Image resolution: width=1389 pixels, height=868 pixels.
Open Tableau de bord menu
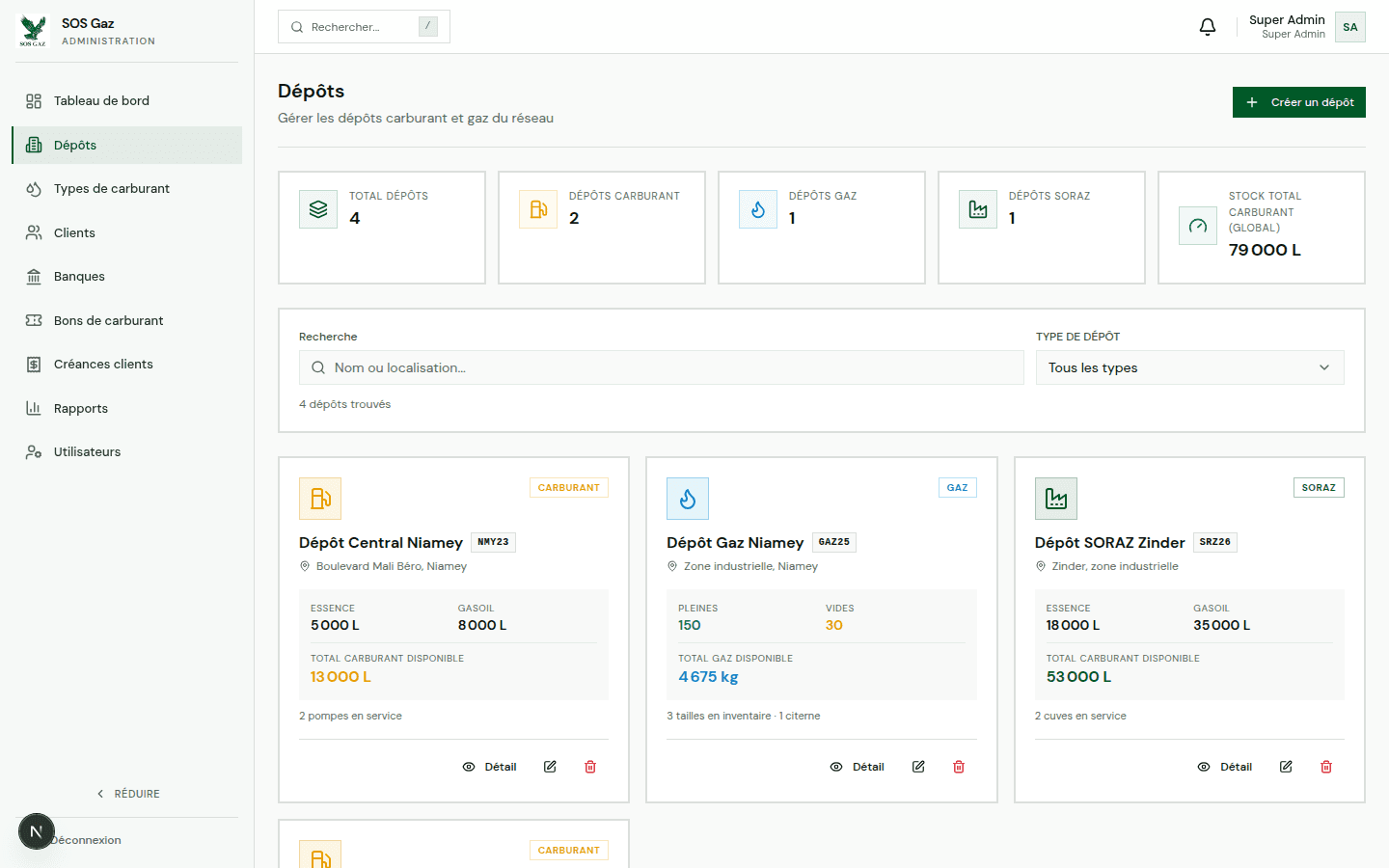coord(126,100)
